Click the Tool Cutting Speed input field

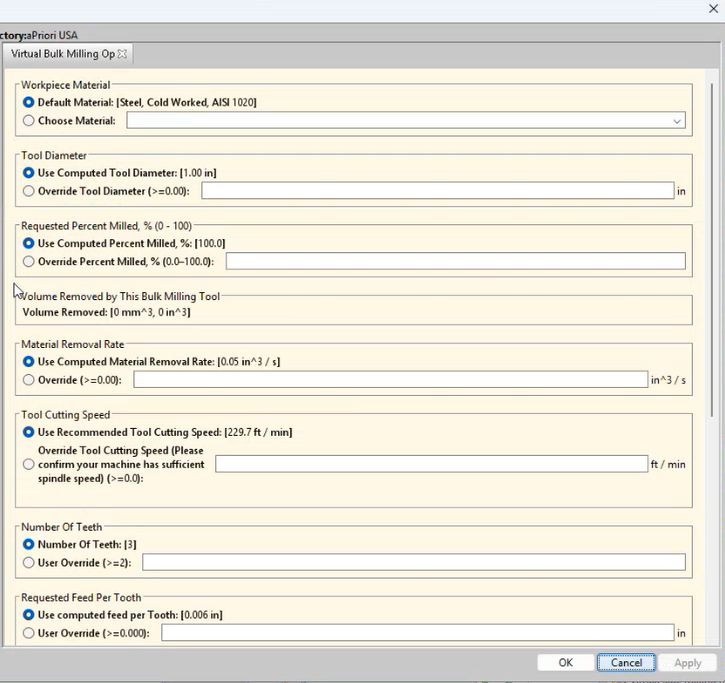click(x=431, y=464)
